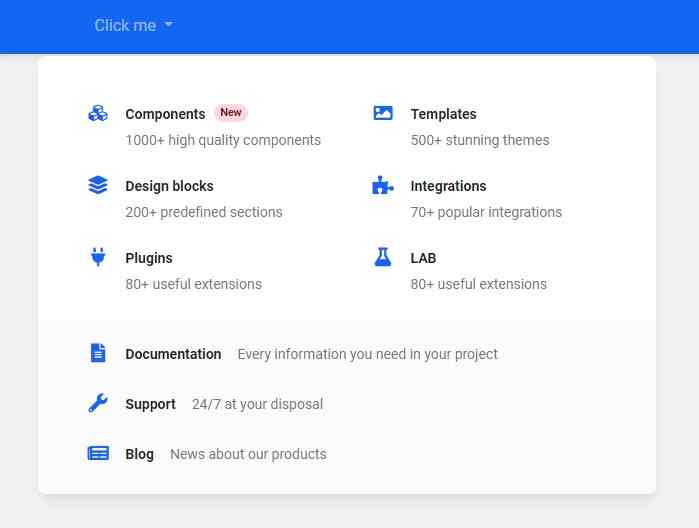Open the Documentation link
699x528 pixels.
(173, 354)
